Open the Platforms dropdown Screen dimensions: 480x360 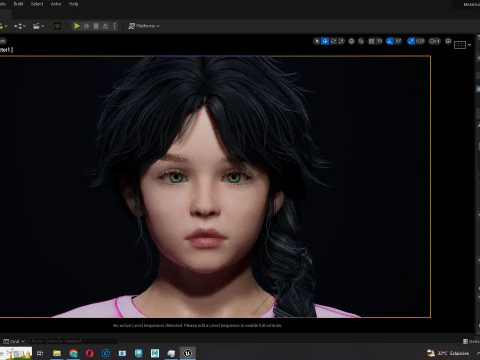144,26
